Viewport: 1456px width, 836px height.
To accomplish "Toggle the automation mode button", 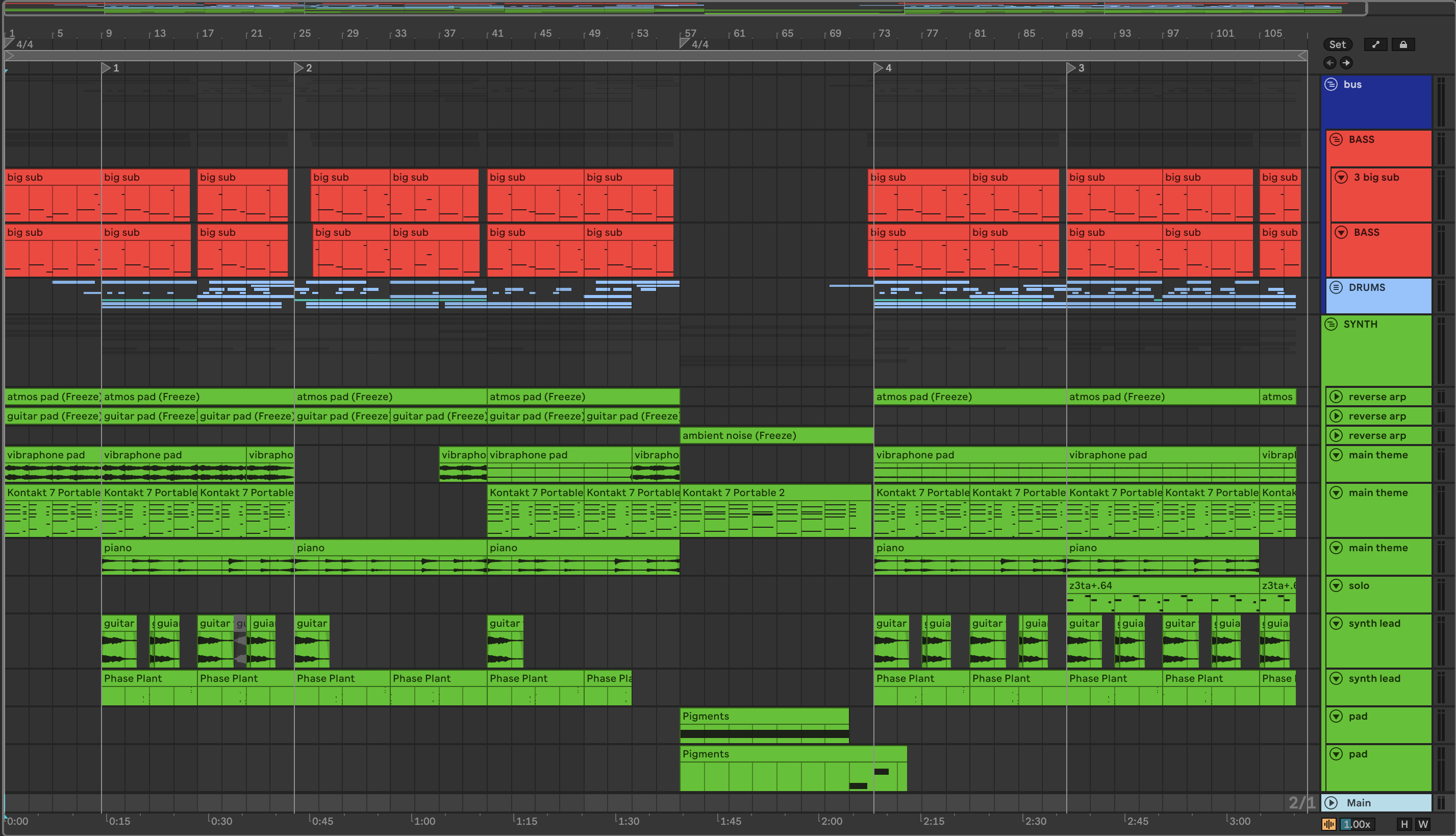I will point(1376,44).
